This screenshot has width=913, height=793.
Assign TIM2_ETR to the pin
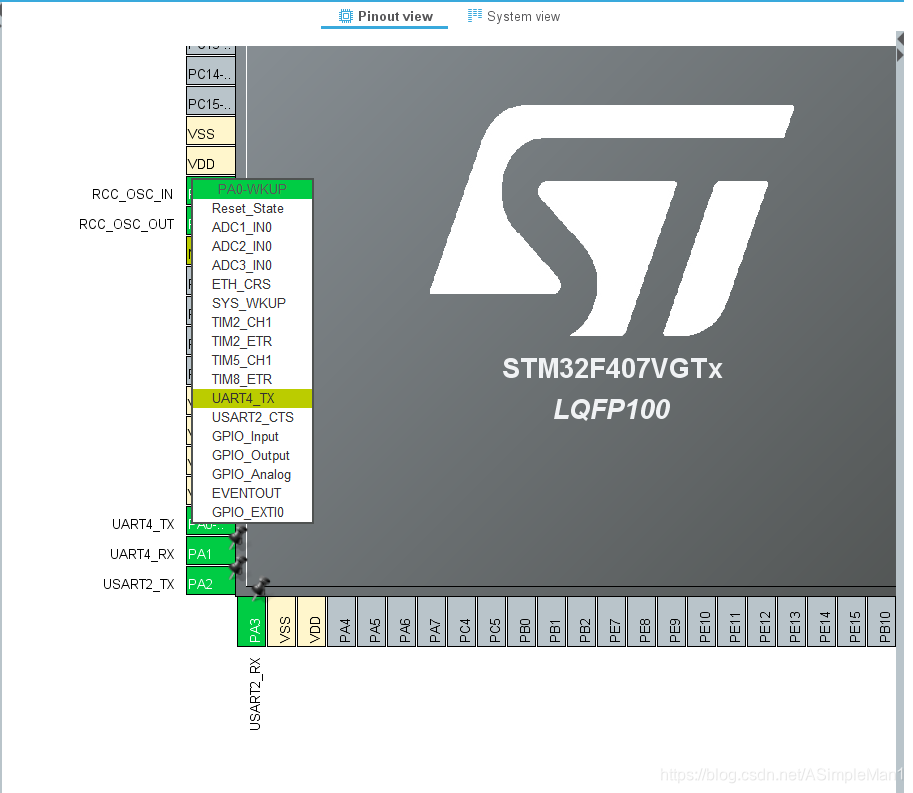click(252, 341)
